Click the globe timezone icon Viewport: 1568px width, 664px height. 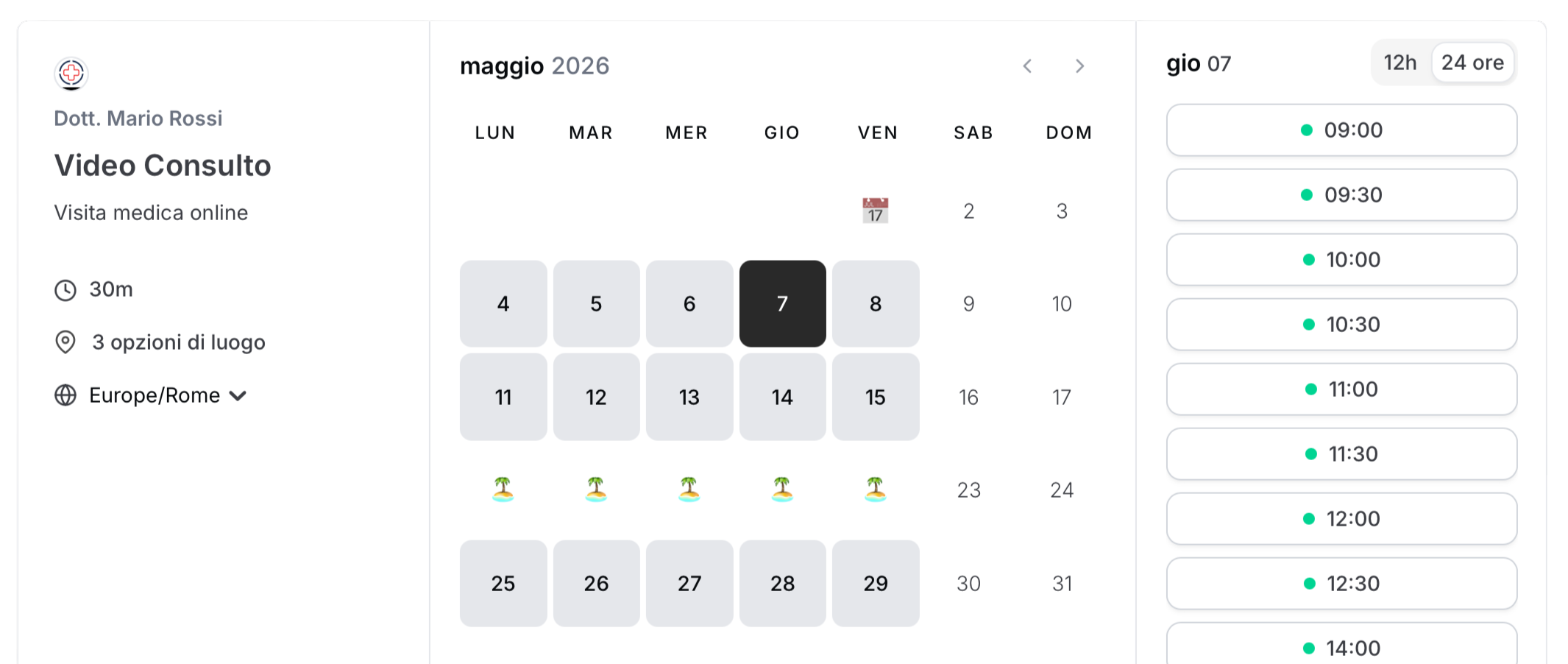(65, 395)
